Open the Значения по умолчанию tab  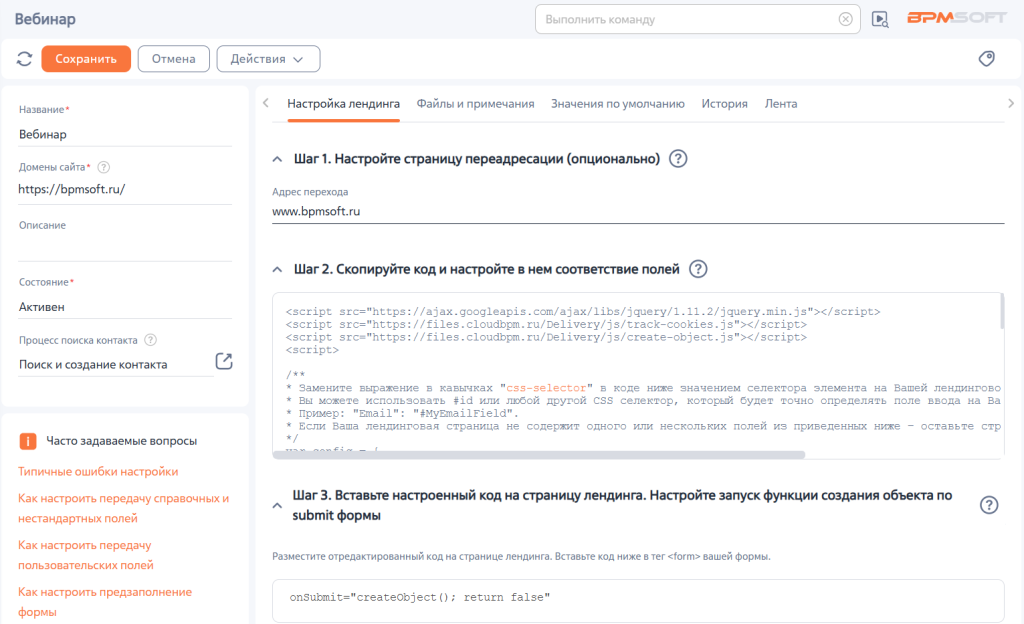(x=618, y=104)
